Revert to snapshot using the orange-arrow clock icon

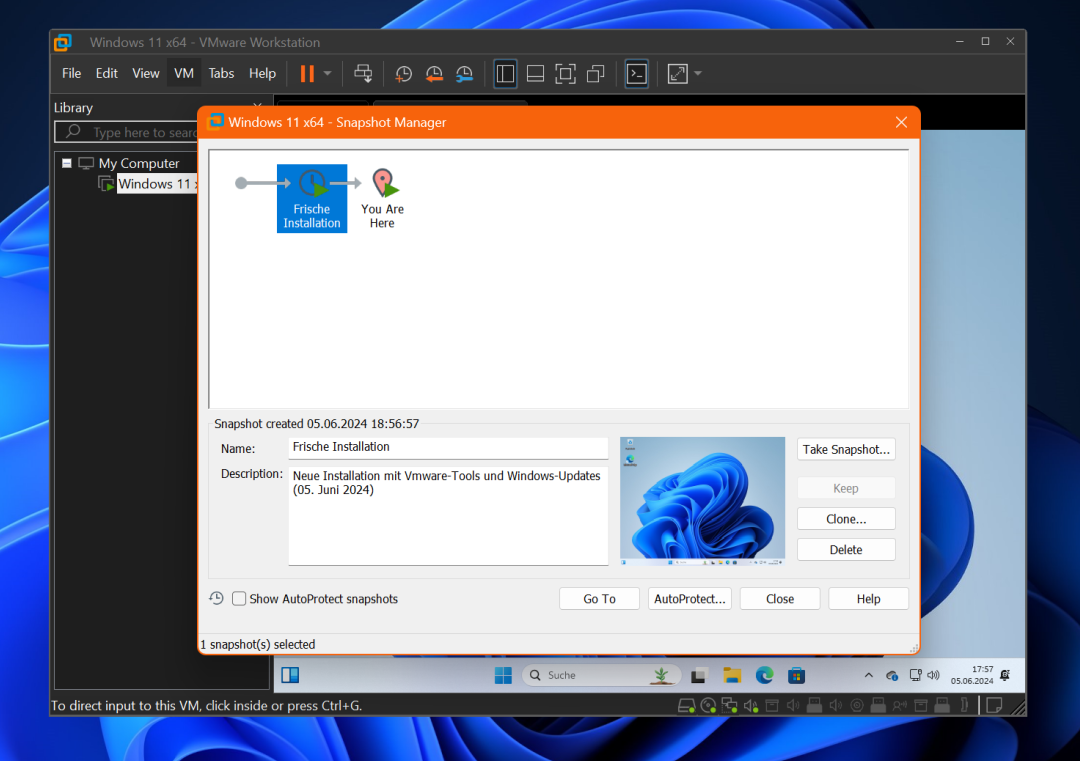pos(434,74)
